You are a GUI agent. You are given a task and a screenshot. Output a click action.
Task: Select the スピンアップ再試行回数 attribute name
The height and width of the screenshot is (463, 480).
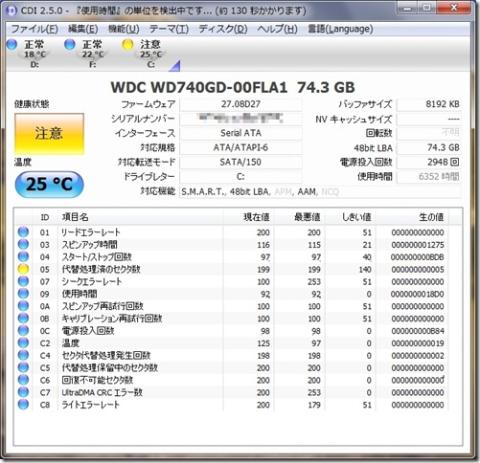(102, 306)
